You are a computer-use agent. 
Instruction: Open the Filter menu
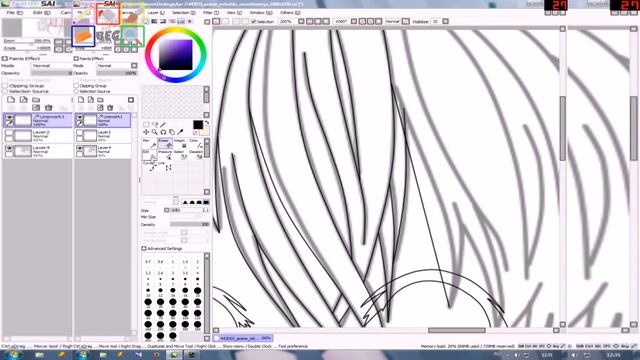(211, 13)
